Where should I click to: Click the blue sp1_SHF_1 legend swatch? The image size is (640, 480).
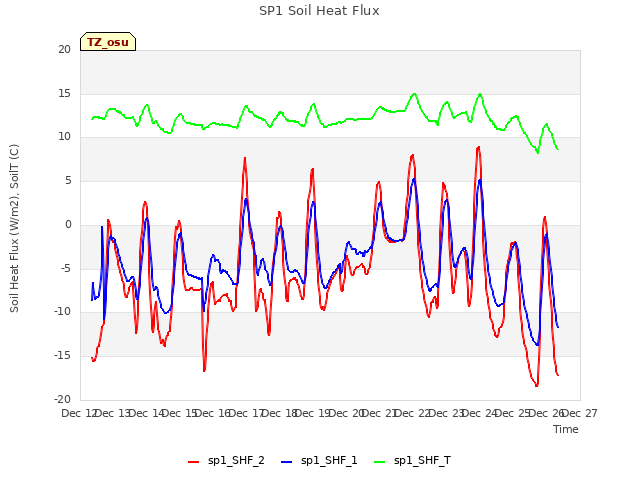pos(287,462)
